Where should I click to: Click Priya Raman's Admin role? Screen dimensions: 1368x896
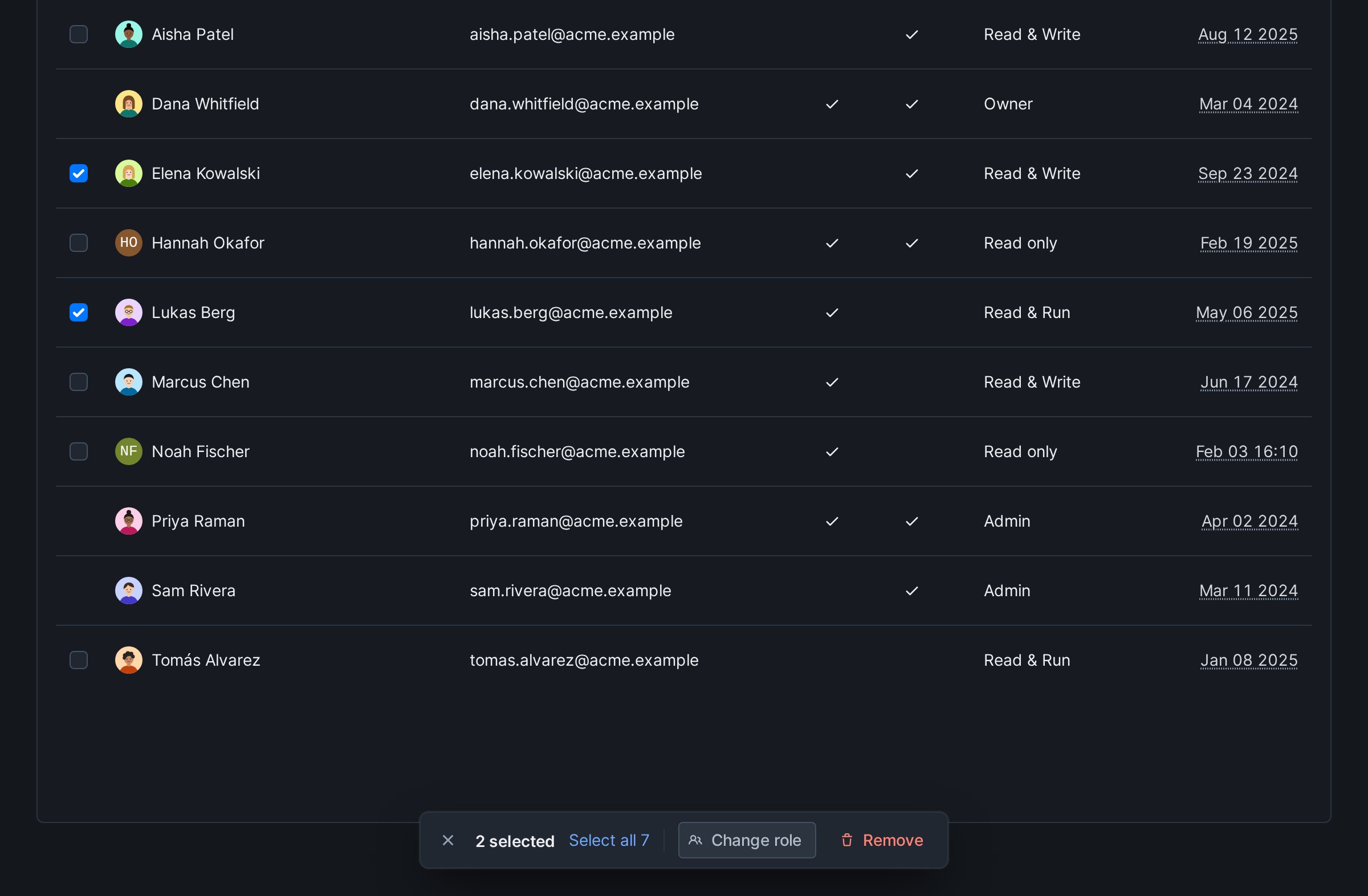[x=1007, y=522]
